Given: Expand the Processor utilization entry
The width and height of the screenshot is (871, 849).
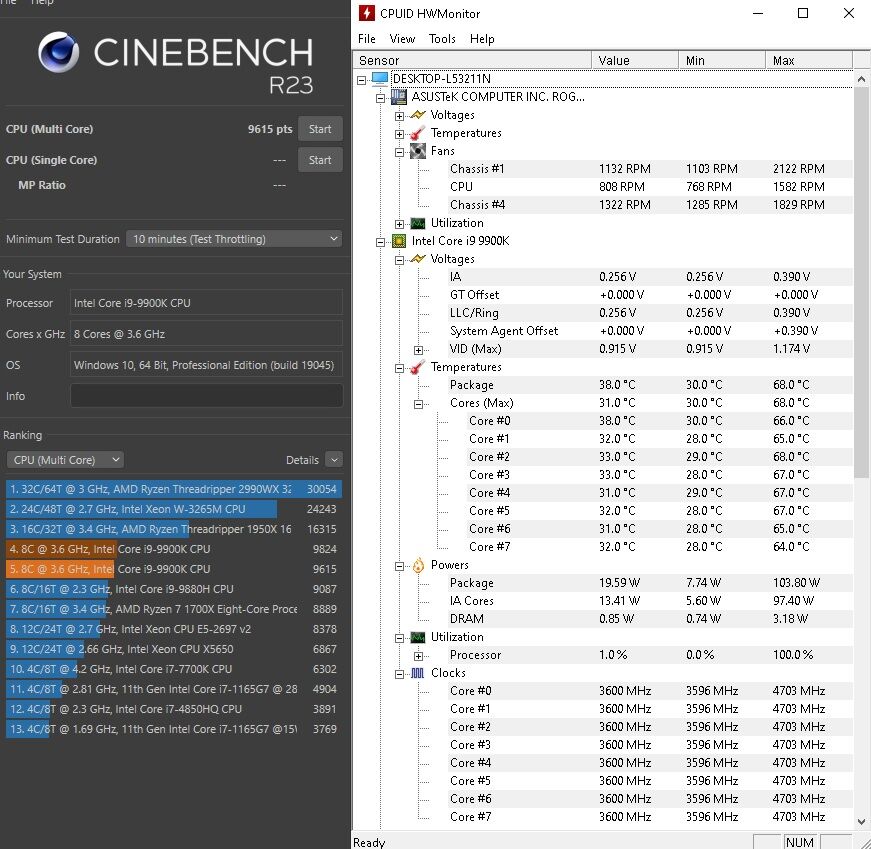Looking at the screenshot, I should tap(418, 656).
